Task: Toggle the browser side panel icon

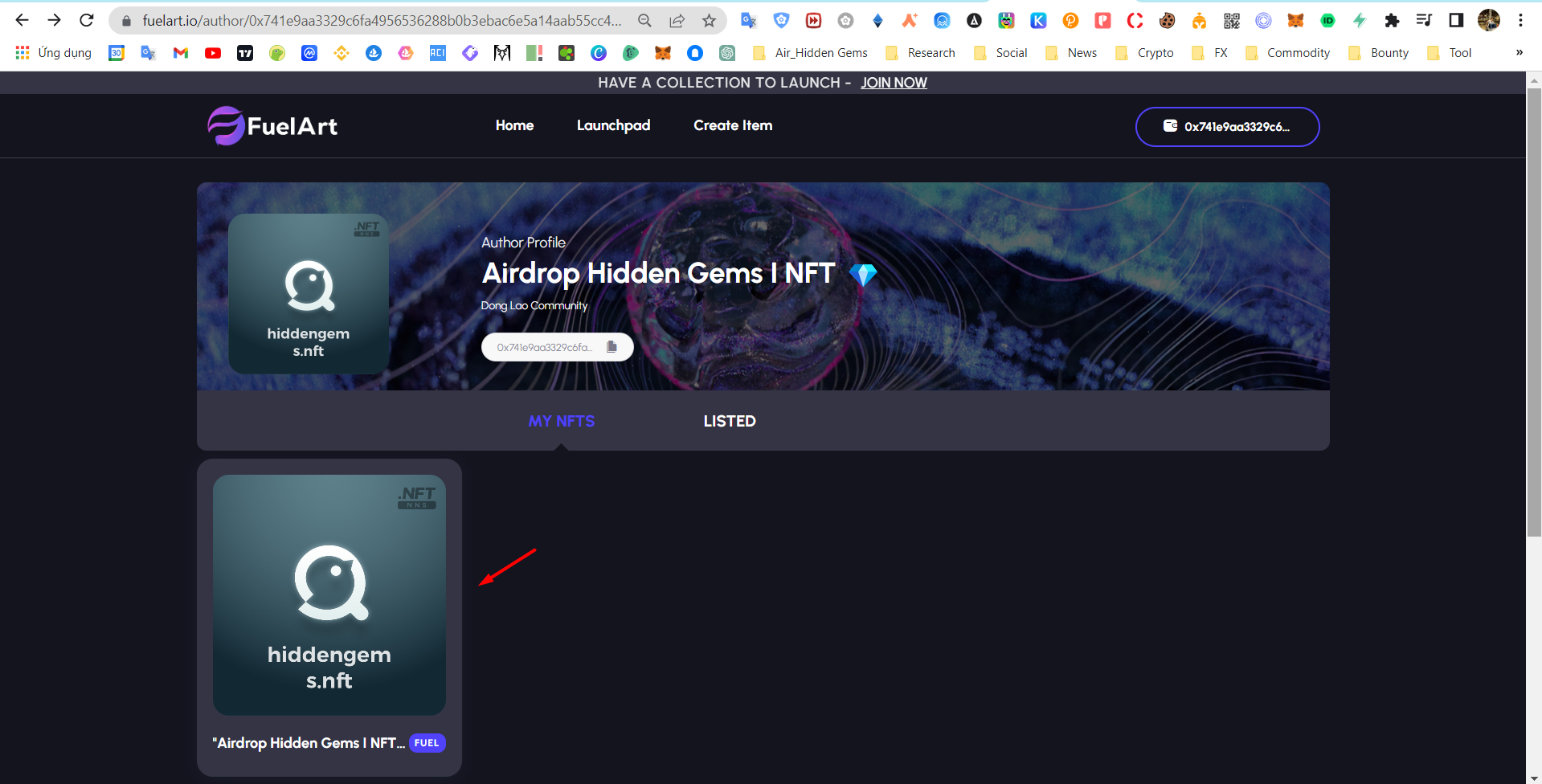Action: tap(1456, 20)
